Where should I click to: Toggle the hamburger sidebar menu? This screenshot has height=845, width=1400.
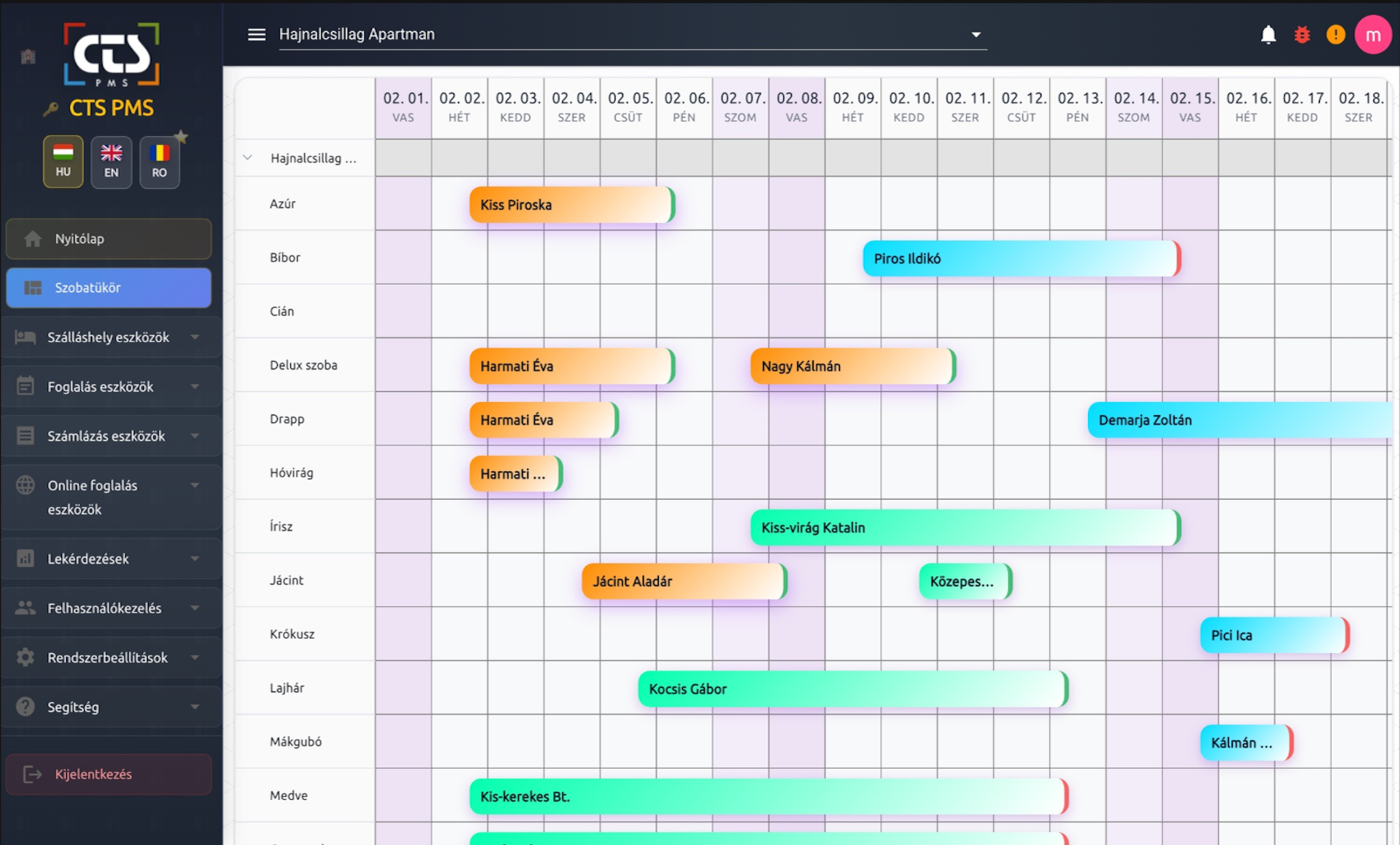[x=257, y=35]
